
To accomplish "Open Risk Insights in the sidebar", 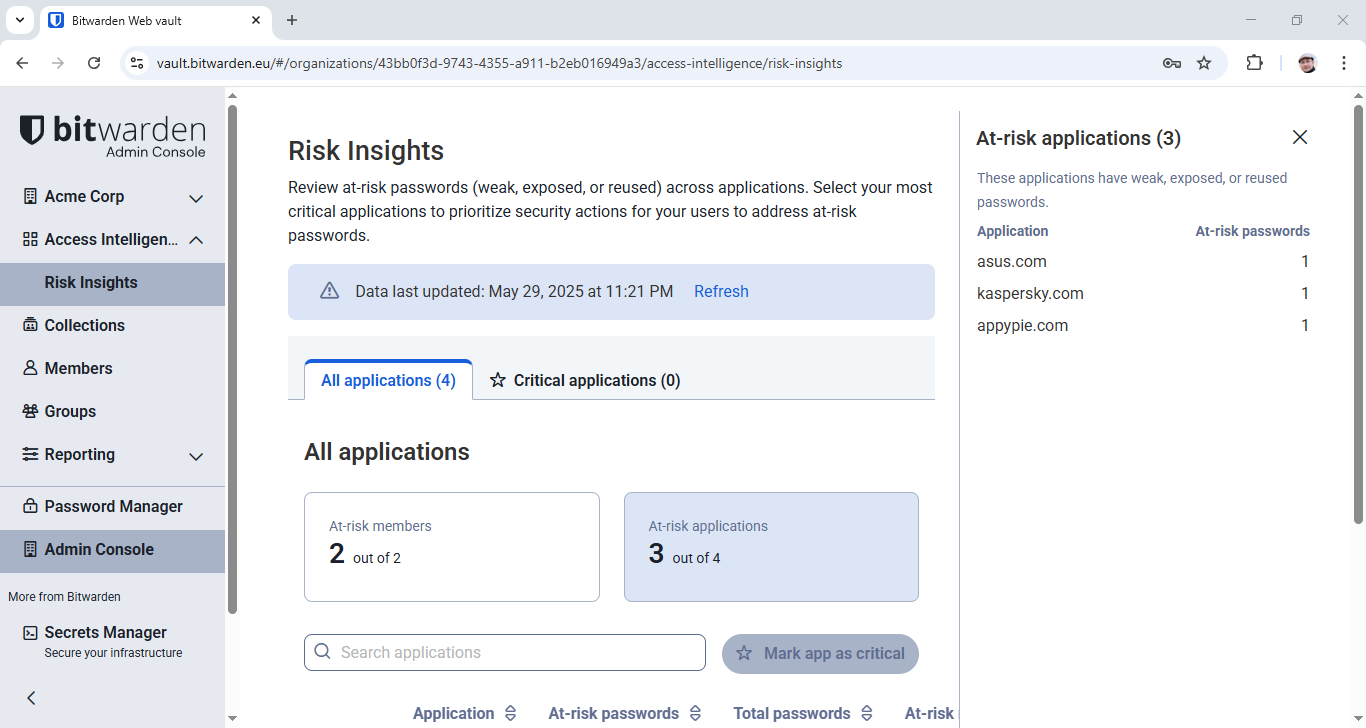I will (x=112, y=282).
